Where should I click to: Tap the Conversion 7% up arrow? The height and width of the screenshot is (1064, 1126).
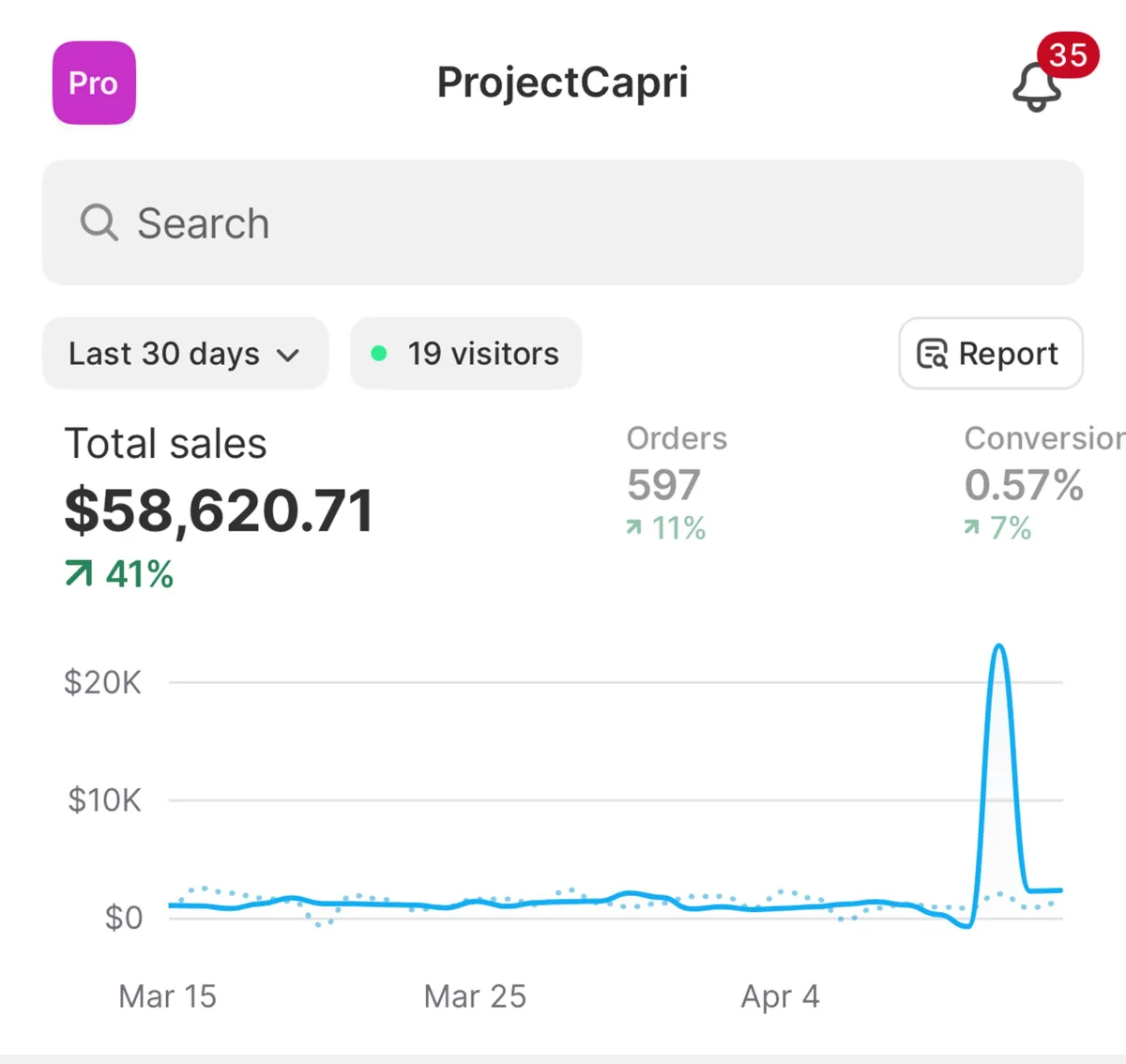click(x=972, y=528)
